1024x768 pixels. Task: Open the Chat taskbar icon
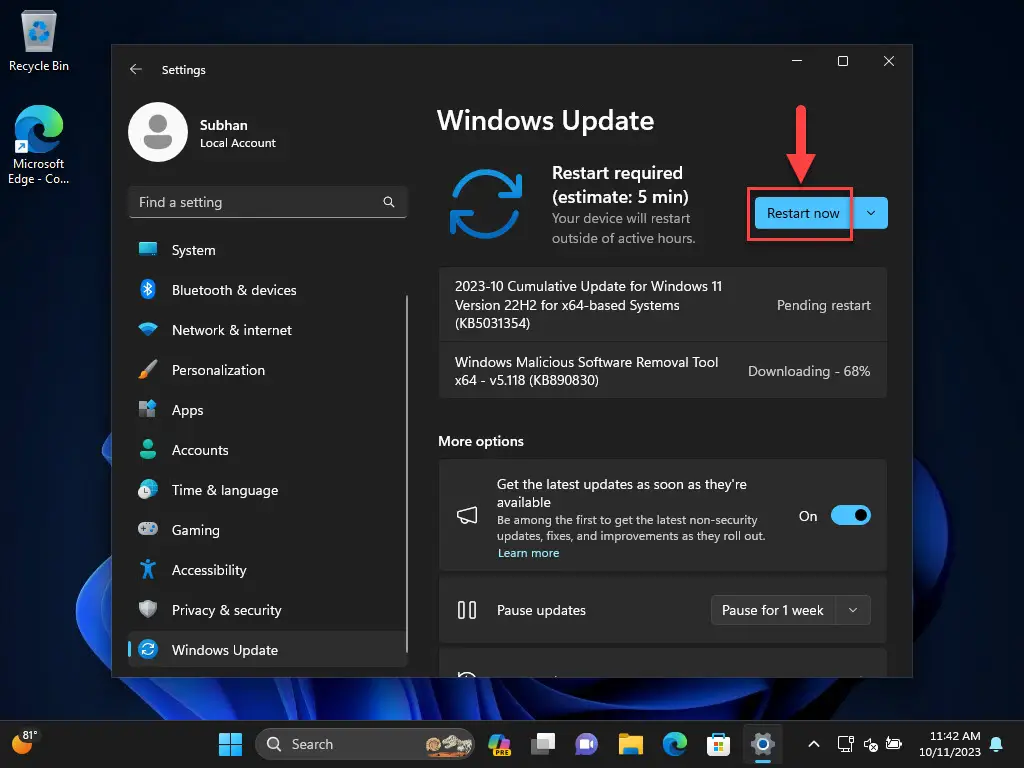[x=586, y=744]
